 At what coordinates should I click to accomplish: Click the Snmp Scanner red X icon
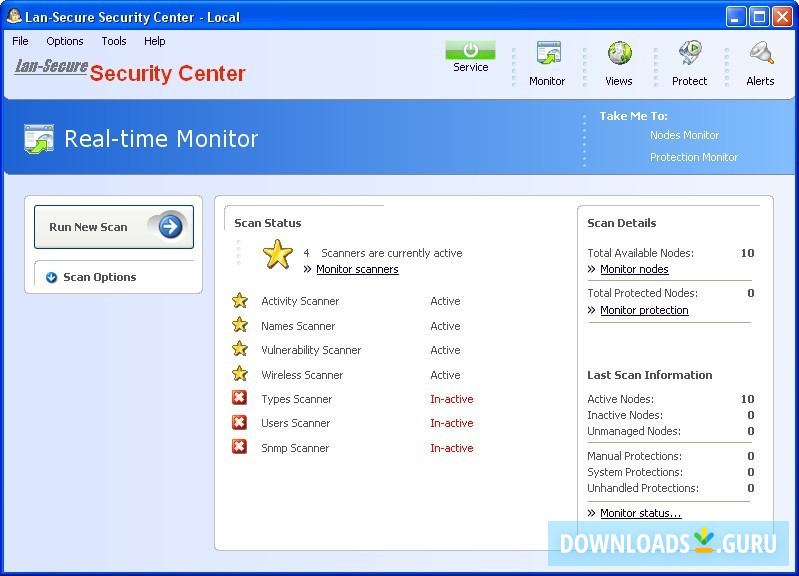239,447
